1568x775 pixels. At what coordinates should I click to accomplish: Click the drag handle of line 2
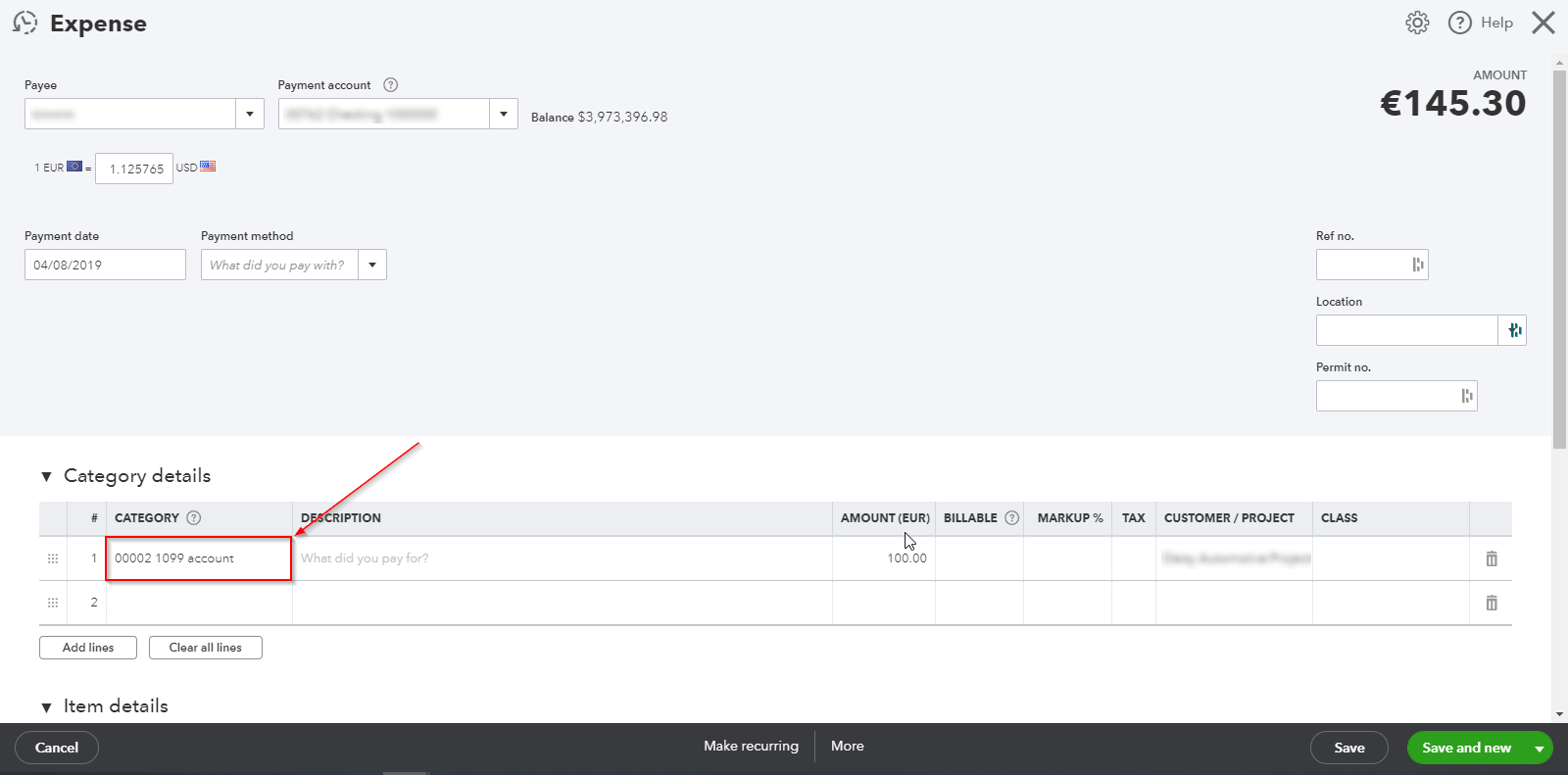pos(53,603)
